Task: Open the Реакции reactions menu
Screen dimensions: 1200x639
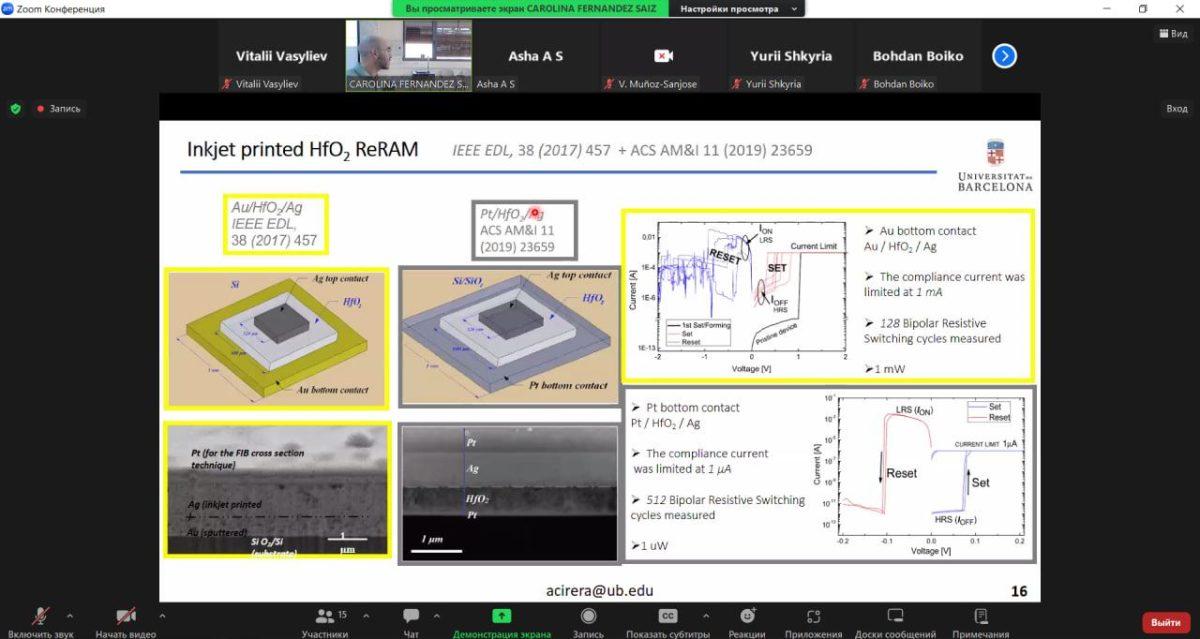Action: click(747, 618)
